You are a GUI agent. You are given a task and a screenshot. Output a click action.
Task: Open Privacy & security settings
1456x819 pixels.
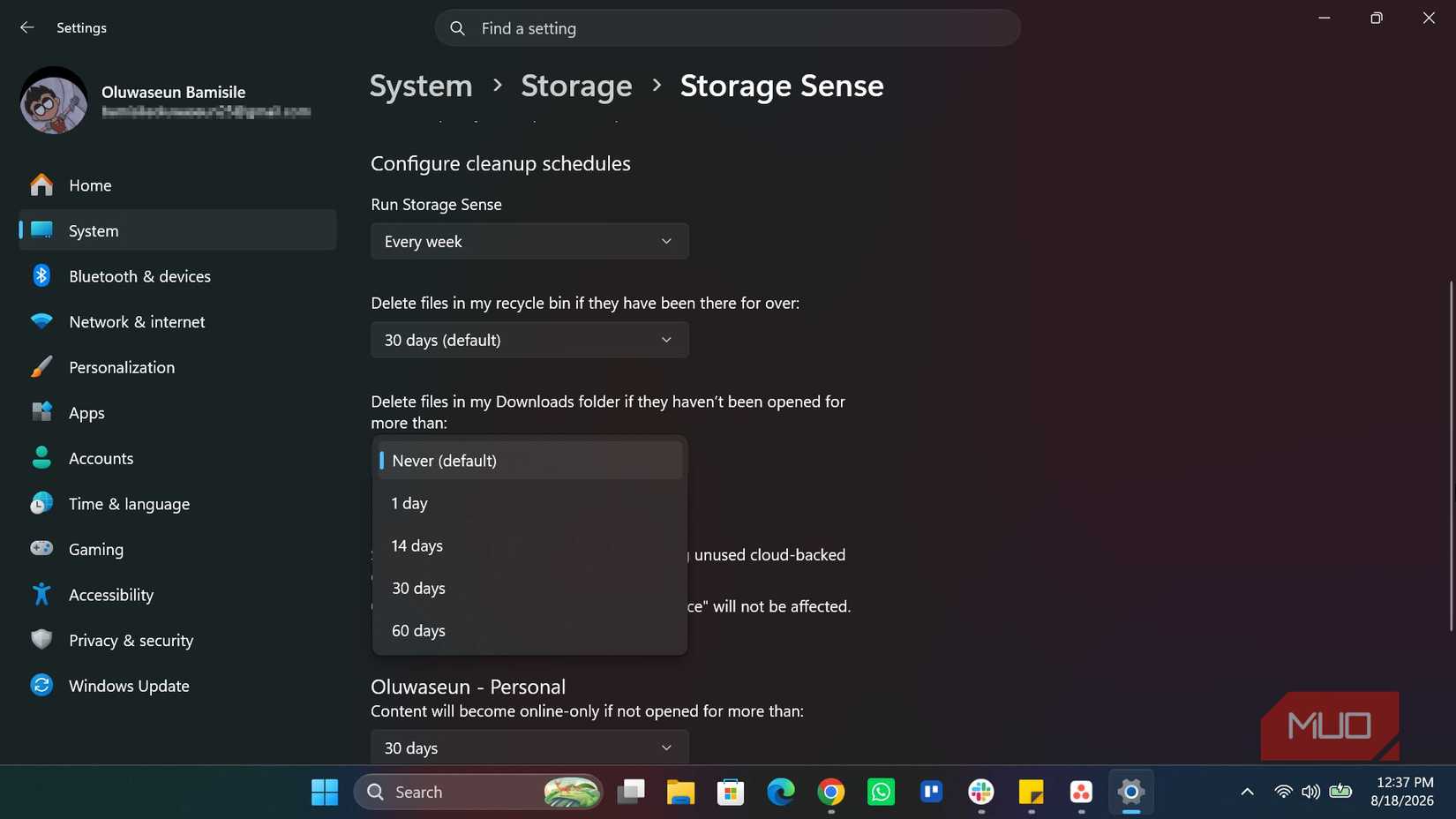click(177, 640)
